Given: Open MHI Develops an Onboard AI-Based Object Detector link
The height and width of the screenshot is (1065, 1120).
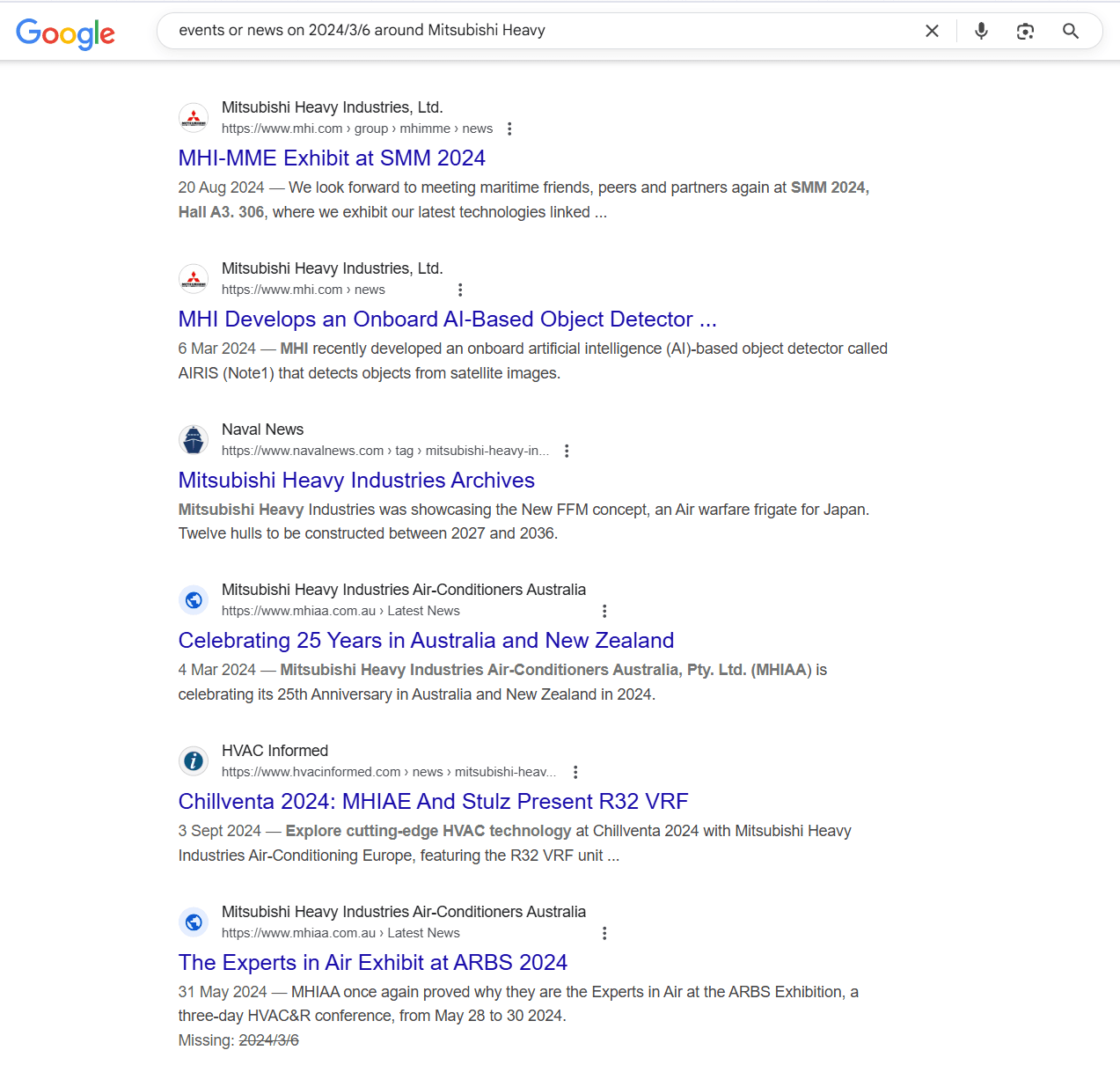Looking at the screenshot, I should [x=448, y=319].
